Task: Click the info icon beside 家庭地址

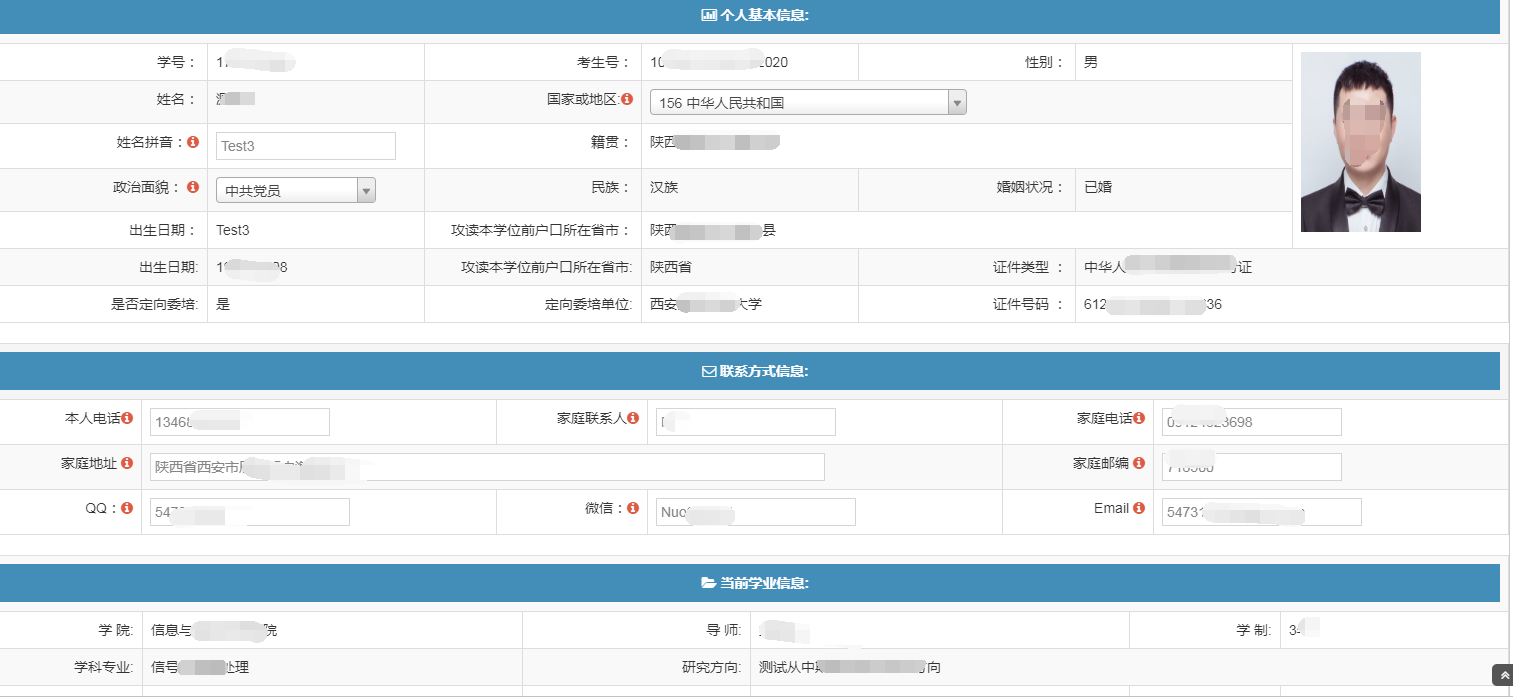Action: pyautogui.click(x=127, y=464)
